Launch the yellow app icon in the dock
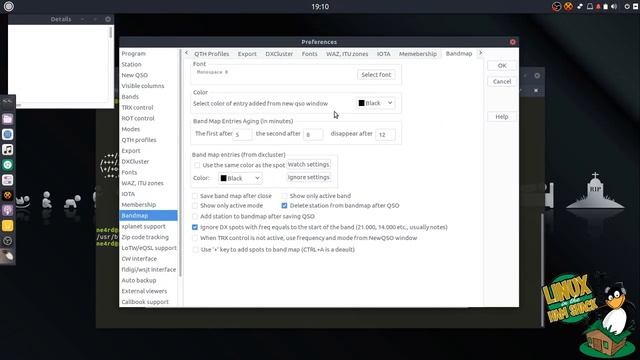 pos(7,226)
